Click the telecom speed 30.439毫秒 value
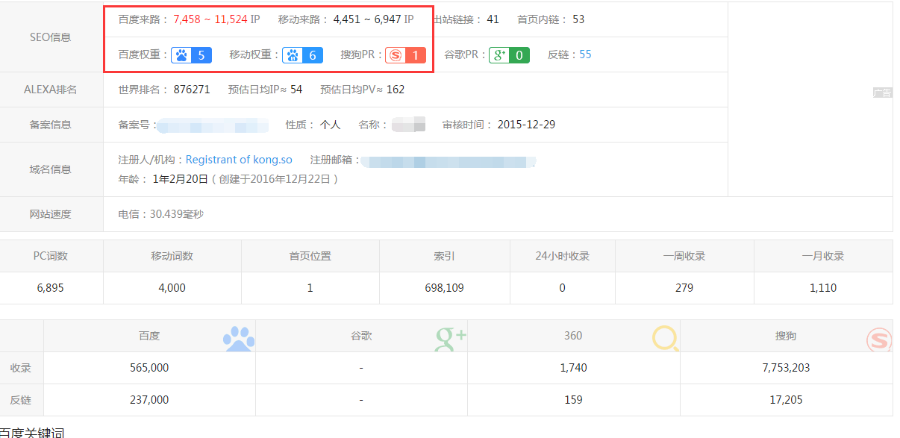 coord(177,215)
